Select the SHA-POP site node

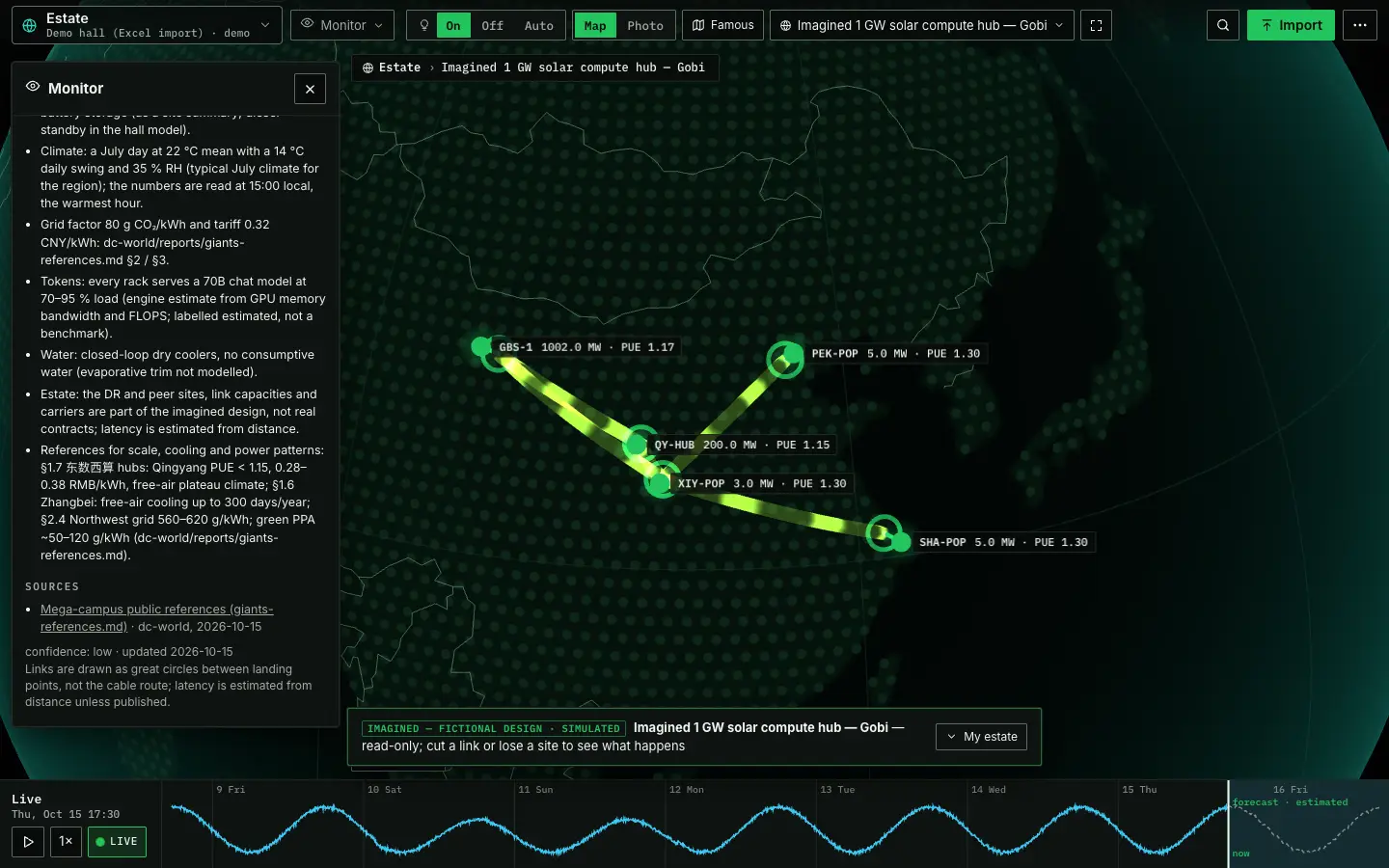pyautogui.click(x=901, y=542)
